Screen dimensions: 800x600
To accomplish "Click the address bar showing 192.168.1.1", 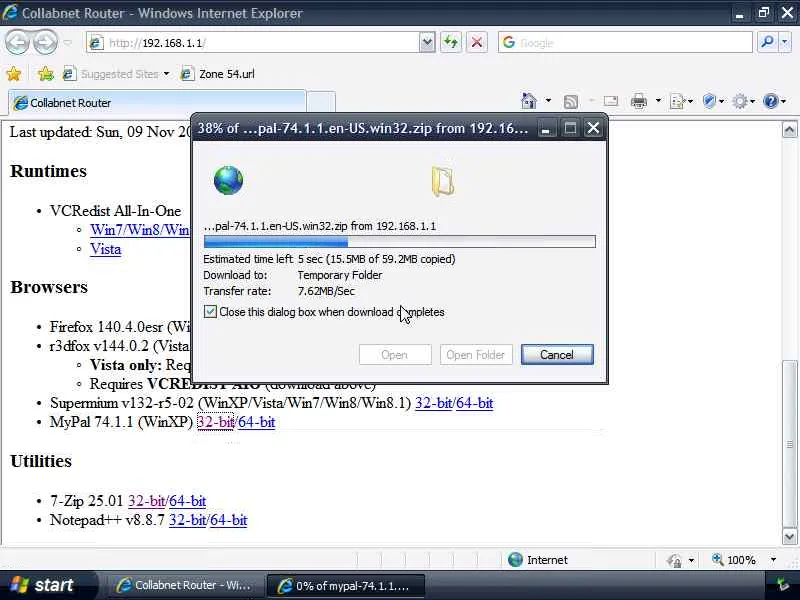I will click(254, 43).
